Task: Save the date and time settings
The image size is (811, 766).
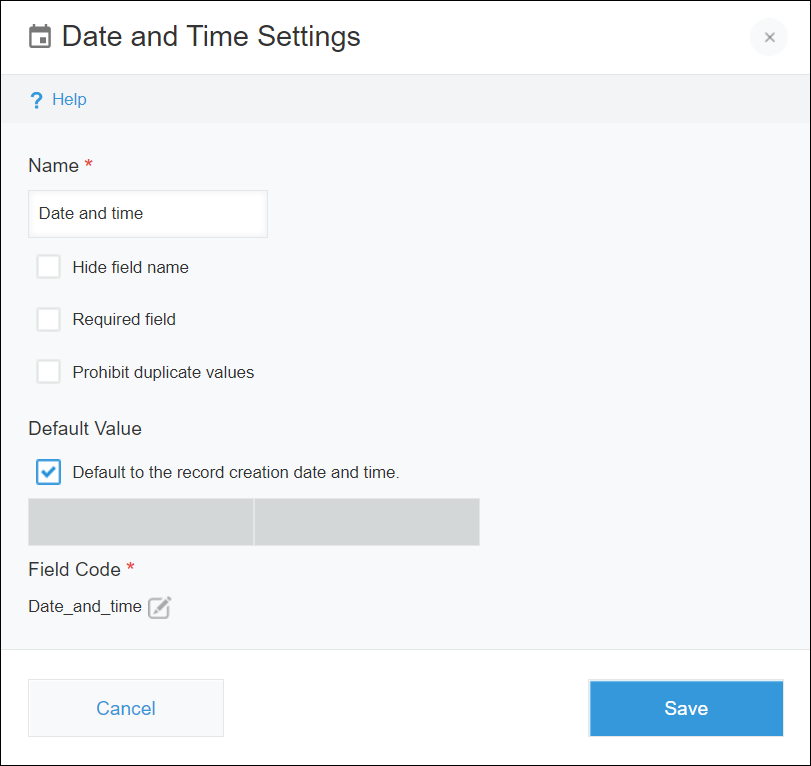Action: [x=686, y=708]
